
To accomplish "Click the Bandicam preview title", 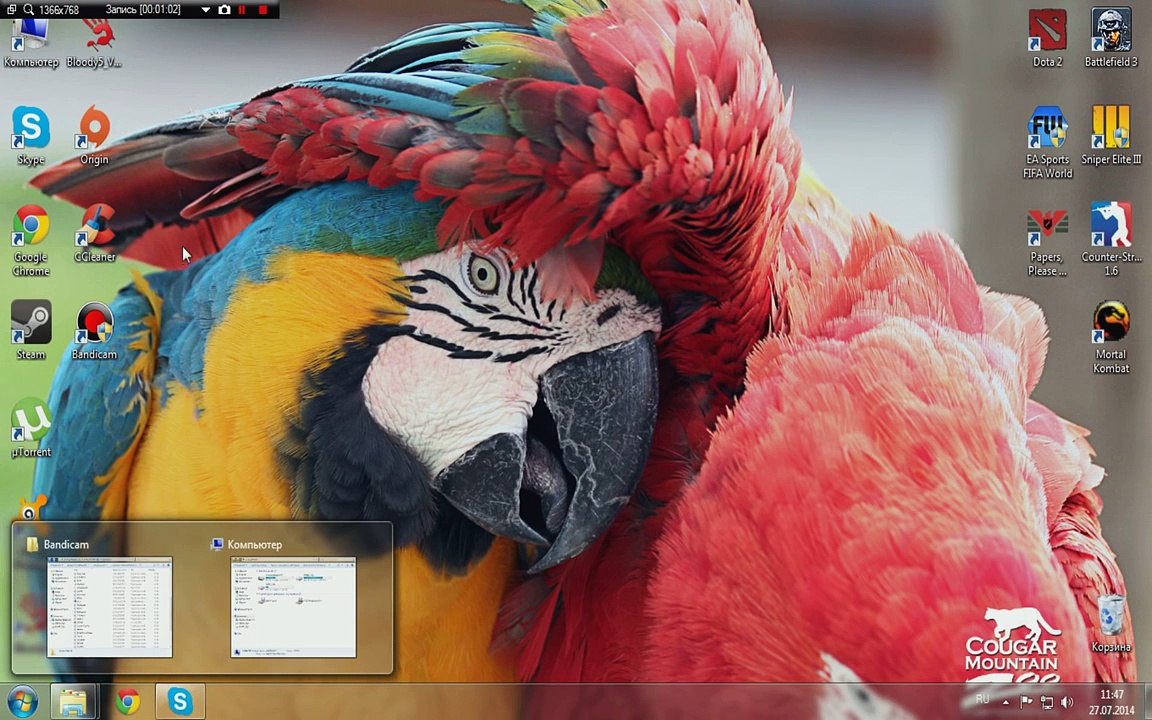I will pos(66,544).
